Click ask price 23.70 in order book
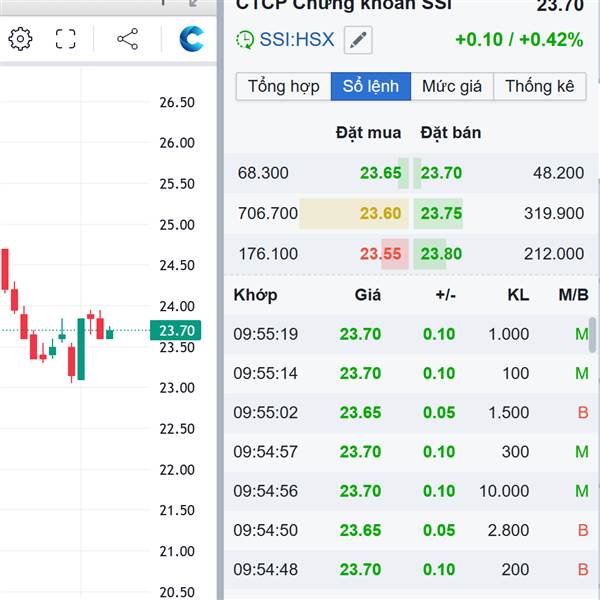Screen dimensions: 600x600 pos(442,173)
